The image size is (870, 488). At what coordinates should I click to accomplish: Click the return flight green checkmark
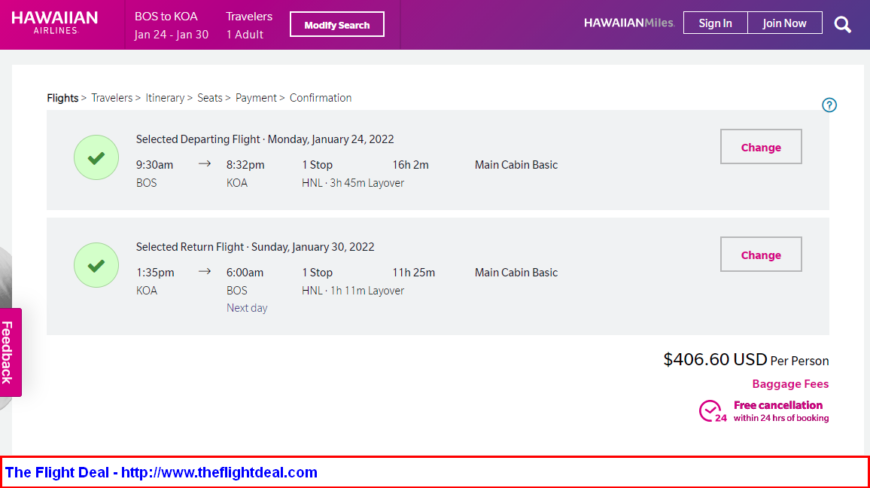[96, 265]
